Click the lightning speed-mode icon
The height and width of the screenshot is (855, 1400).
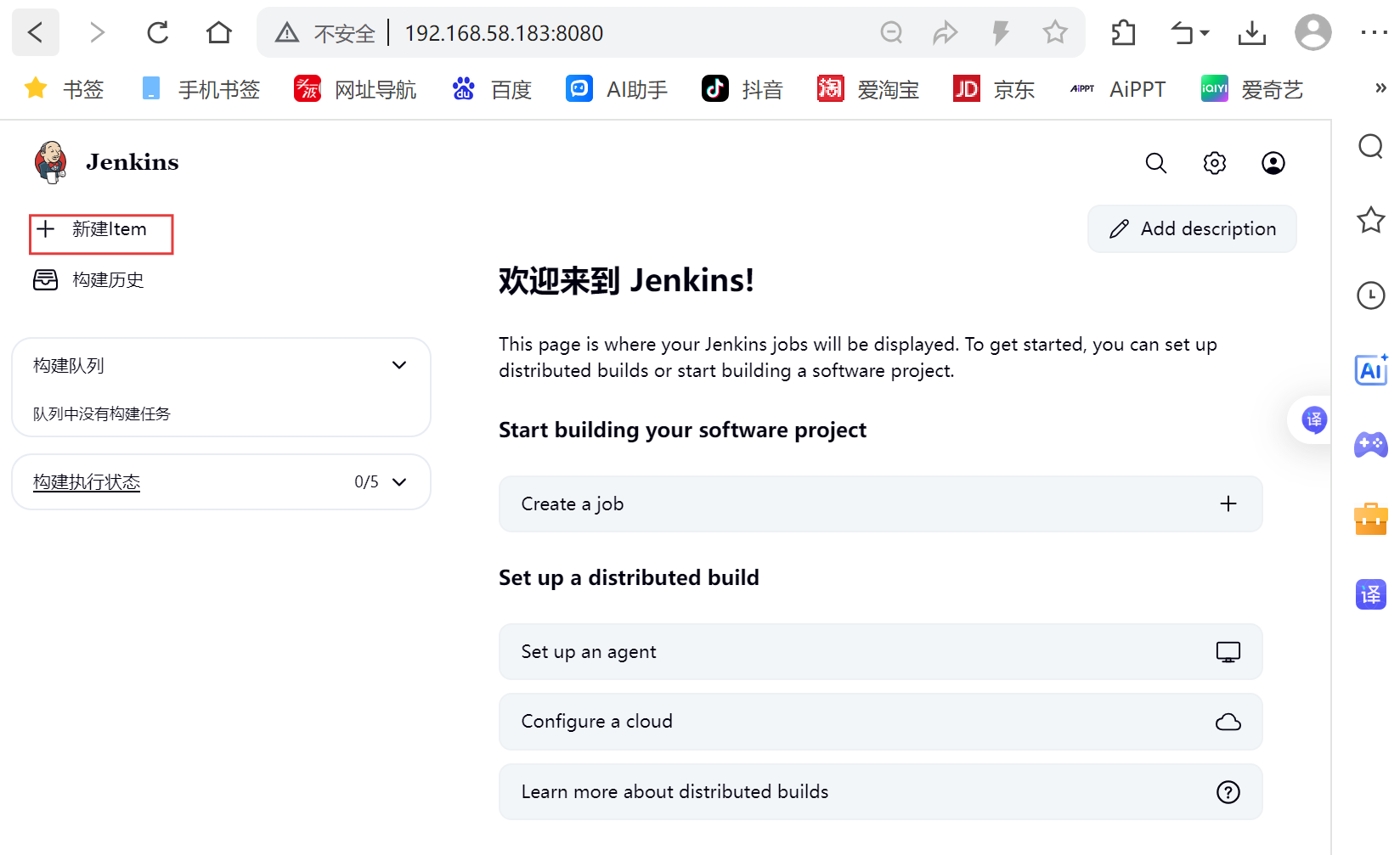(x=1001, y=33)
